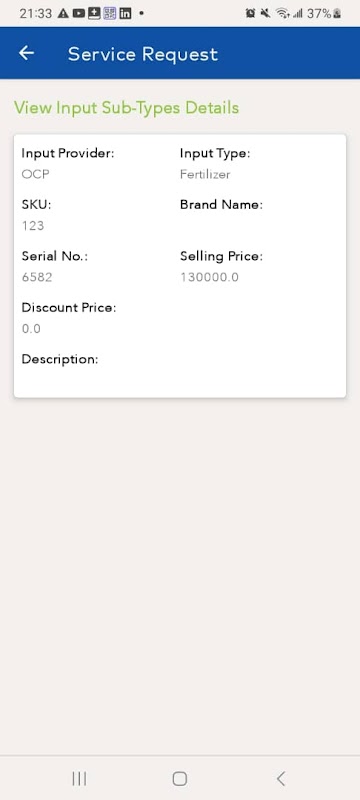Open Android recent apps button
360x800 pixels.
point(79,778)
